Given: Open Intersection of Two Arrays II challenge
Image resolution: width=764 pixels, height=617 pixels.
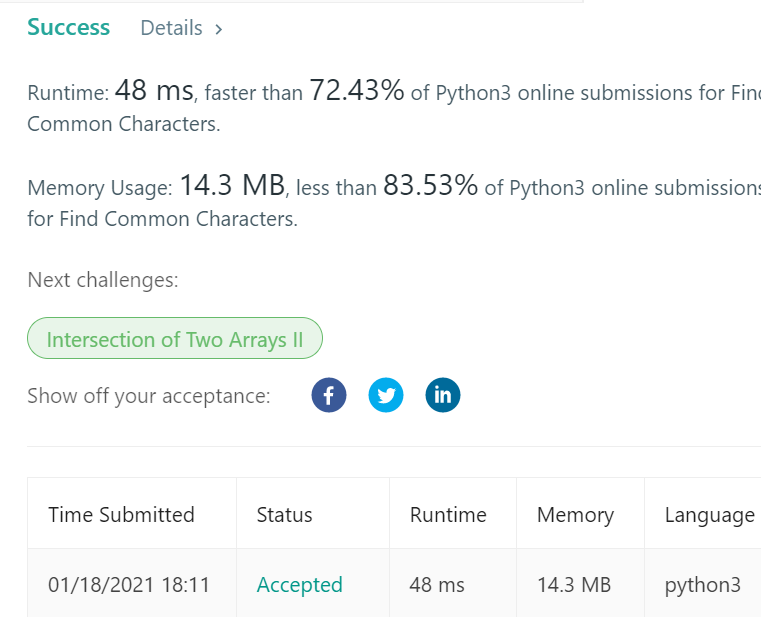Looking at the screenshot, I should click(x=175, y=338).
